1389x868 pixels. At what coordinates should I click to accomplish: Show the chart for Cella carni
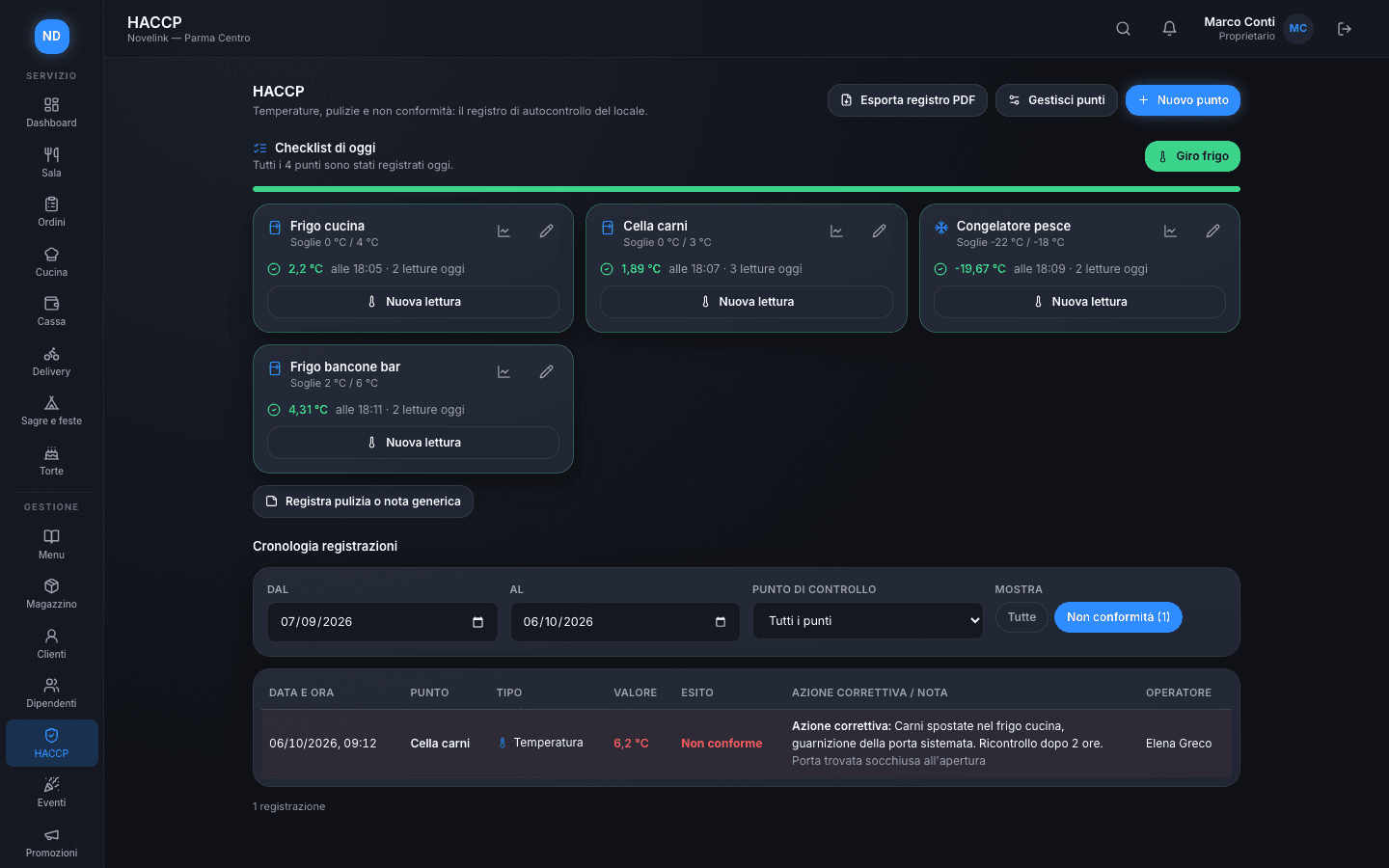(x=836, y=231)
